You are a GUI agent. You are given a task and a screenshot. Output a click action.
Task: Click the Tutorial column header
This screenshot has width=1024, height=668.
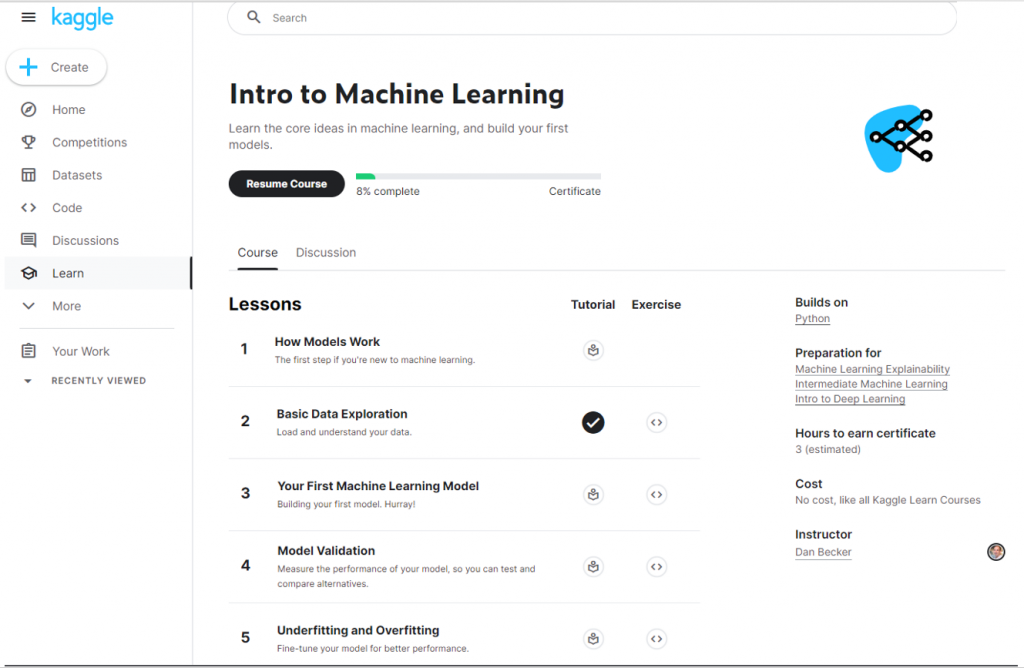592,304
